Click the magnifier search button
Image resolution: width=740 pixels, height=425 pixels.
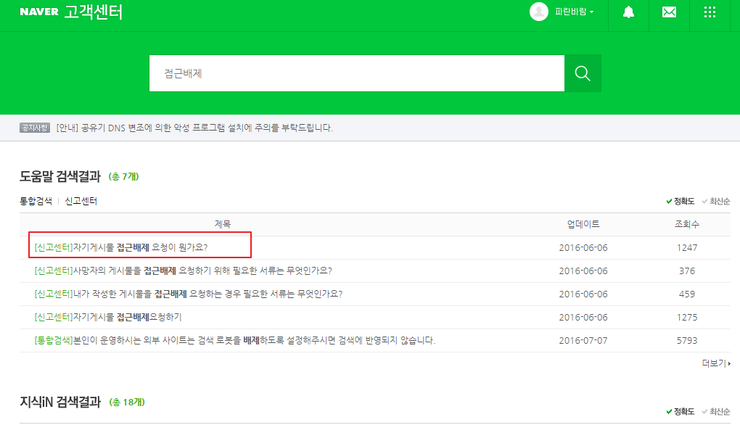582,73
